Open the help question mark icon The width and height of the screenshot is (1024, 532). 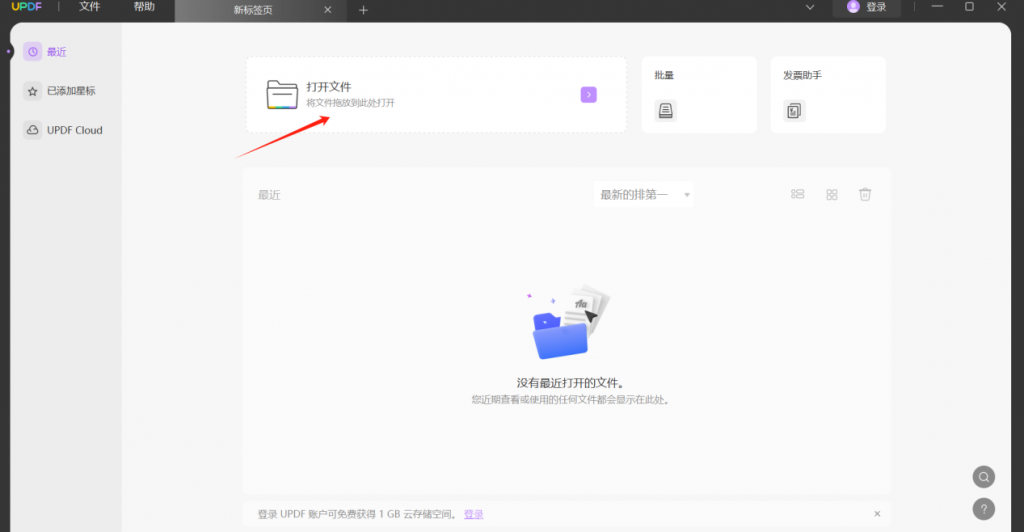tap(984, 508)
